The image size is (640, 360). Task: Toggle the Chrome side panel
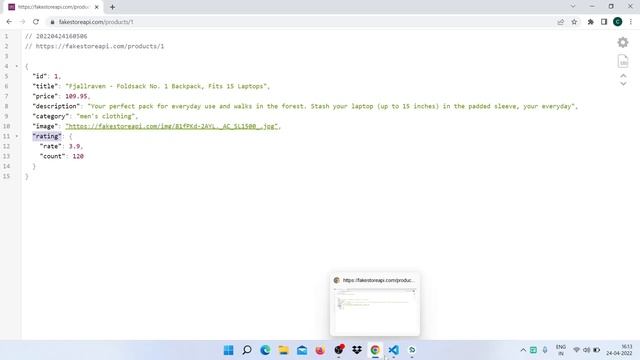pyautogui.click(x=604, y=22)
